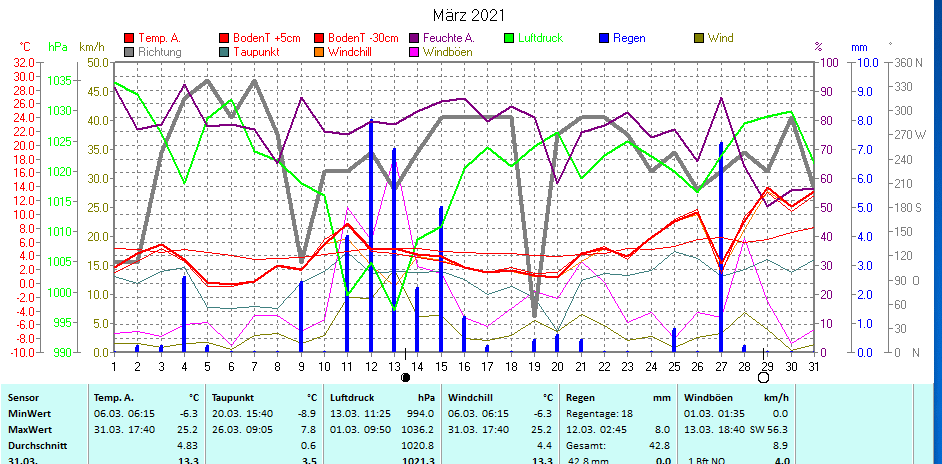Click the day 15 label on x-axis
This screenshot has width=942, height=464.
(441, 365)
